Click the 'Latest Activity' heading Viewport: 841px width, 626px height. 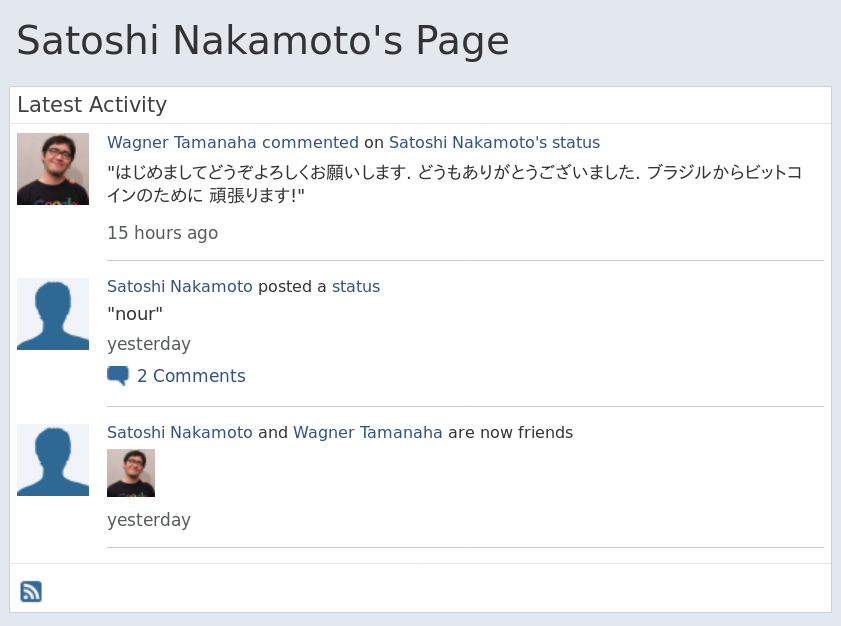click(92, 105)
